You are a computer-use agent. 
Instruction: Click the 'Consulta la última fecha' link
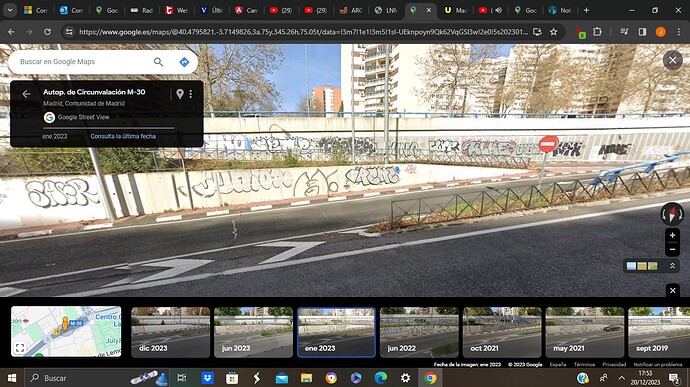point(123,136)
